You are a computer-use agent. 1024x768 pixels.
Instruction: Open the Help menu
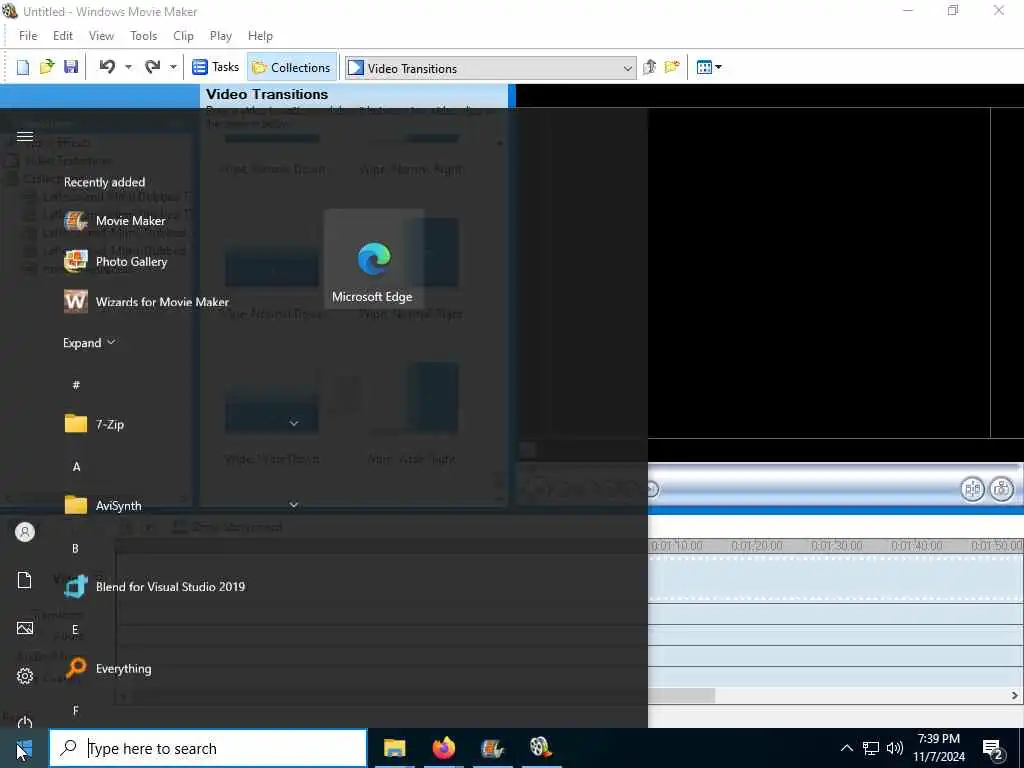pos(260,36)
